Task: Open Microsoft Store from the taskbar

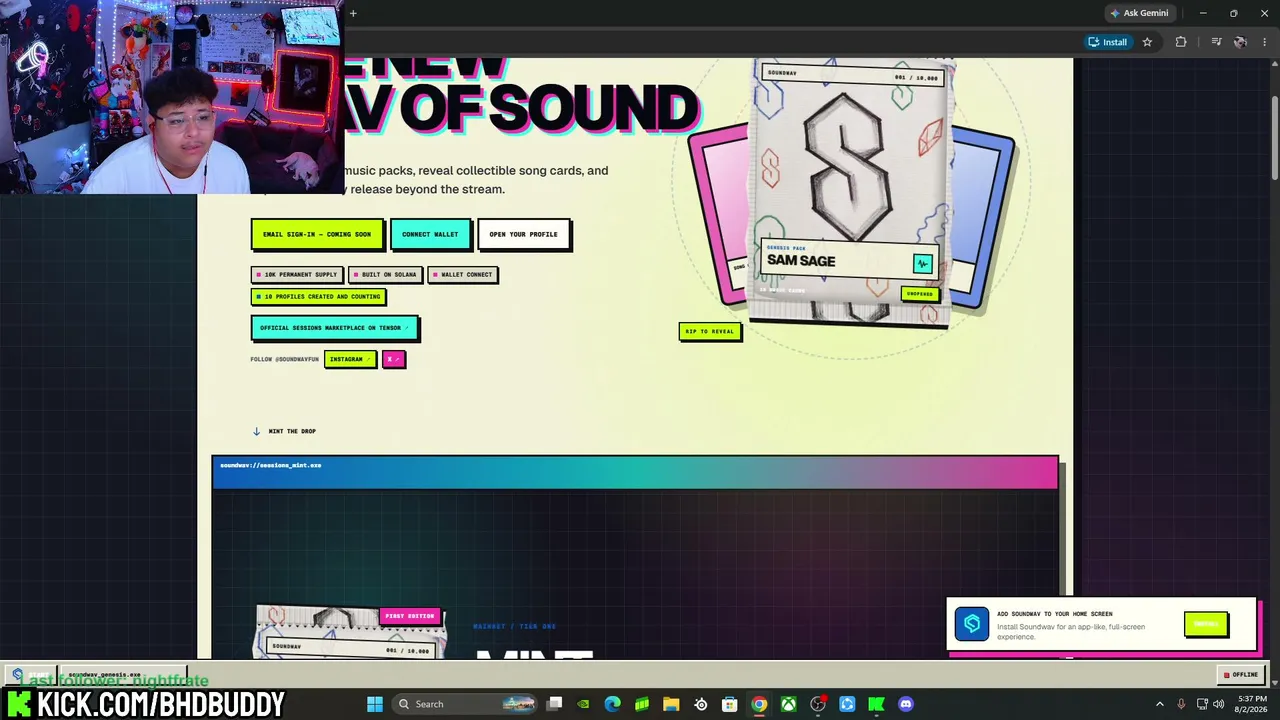Action: [730, 704]
